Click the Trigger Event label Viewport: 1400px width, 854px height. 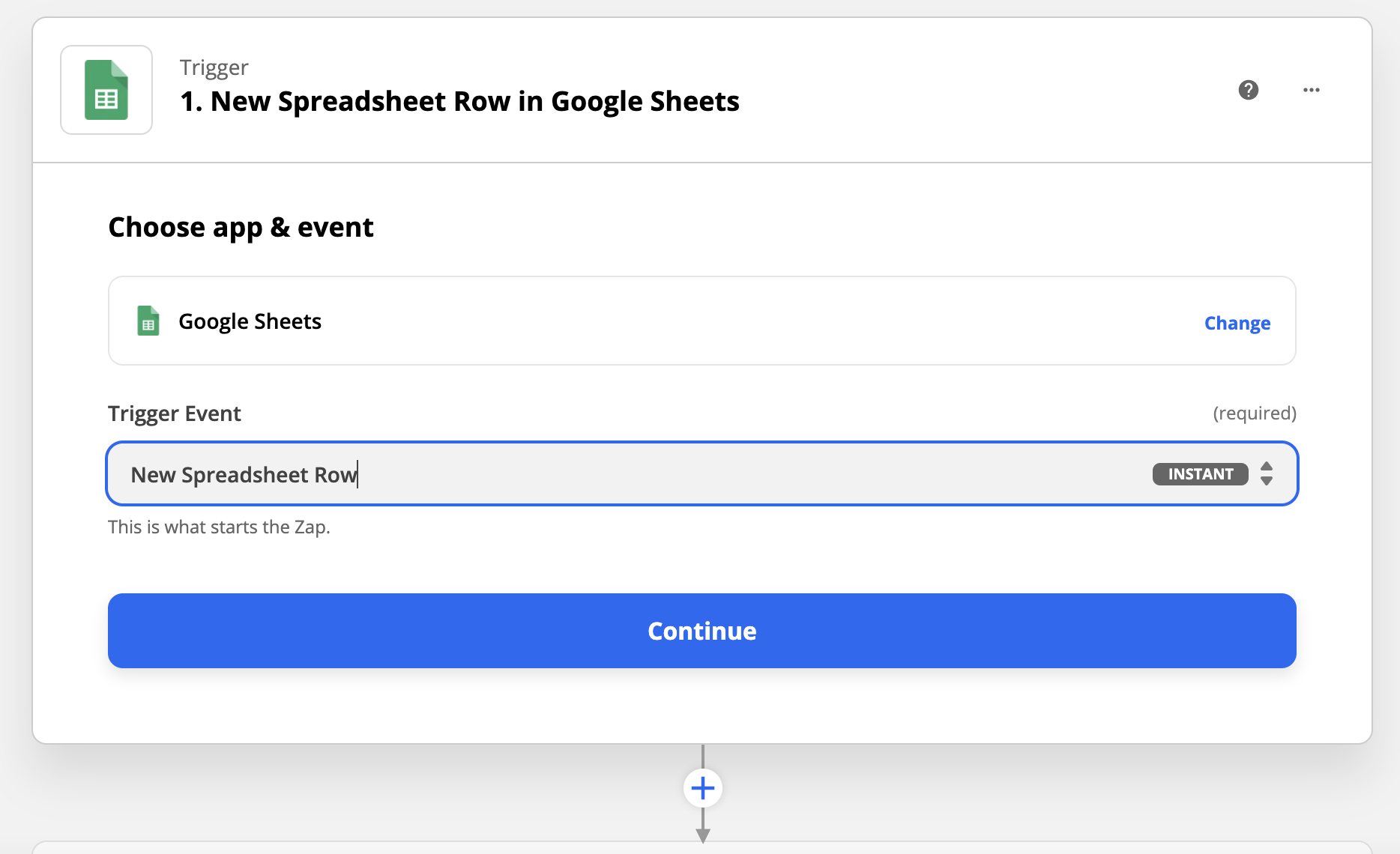[174, 414]
